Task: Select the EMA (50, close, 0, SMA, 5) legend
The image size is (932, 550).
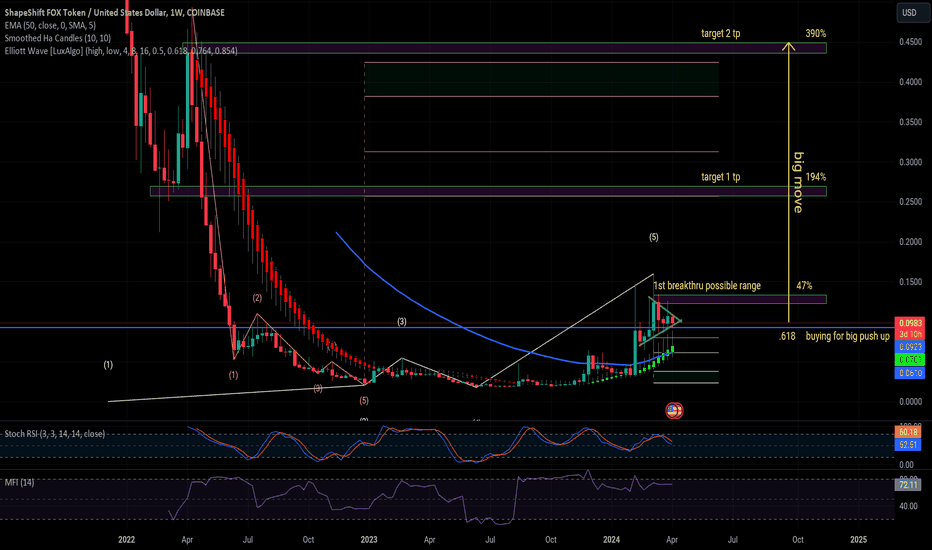Action: click(50, 26)
